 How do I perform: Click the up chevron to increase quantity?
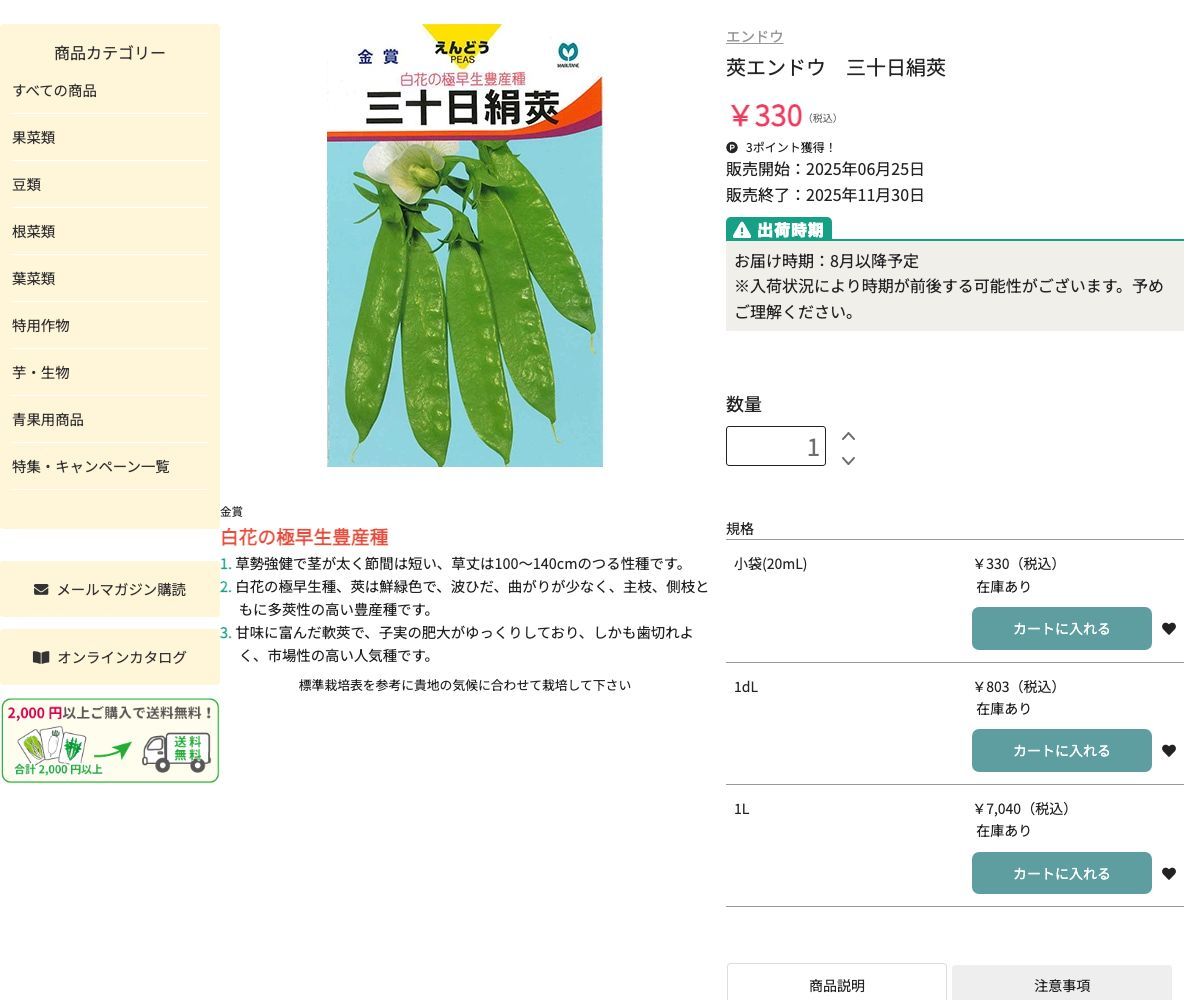(x=848, y=436)
